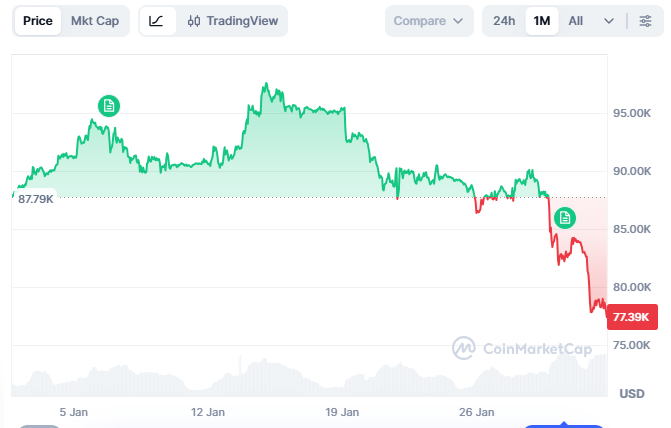This screenshot has width=671, height=428.
Task: Click the 26 Jan date label
Action: [x=477, y=411]
